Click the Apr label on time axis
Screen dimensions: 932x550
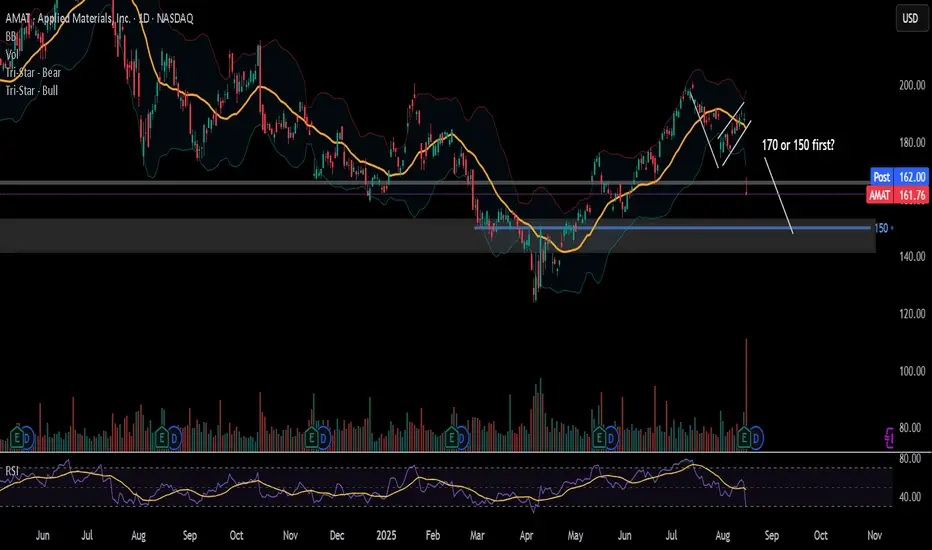[x=526, y=536]
